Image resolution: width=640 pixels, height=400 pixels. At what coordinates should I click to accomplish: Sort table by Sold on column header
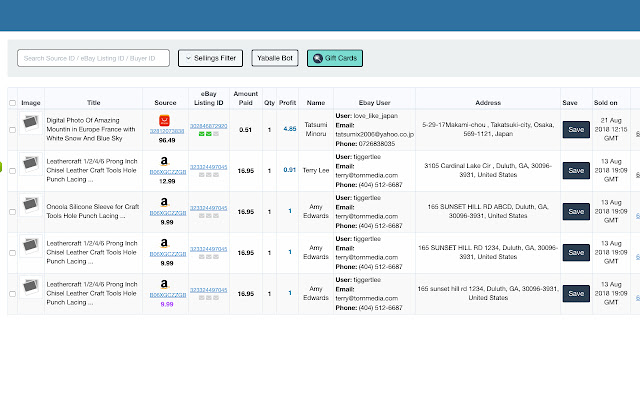[606, 102]
